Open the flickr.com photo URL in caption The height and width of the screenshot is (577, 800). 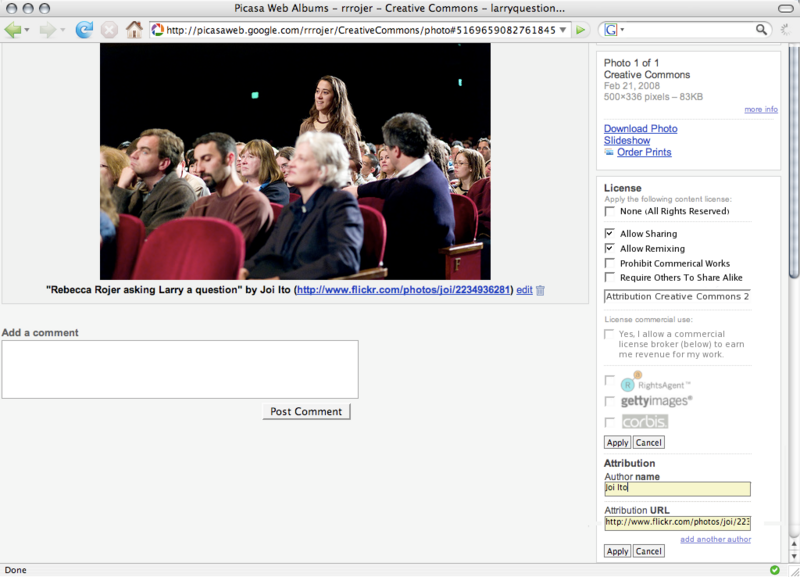404,290
